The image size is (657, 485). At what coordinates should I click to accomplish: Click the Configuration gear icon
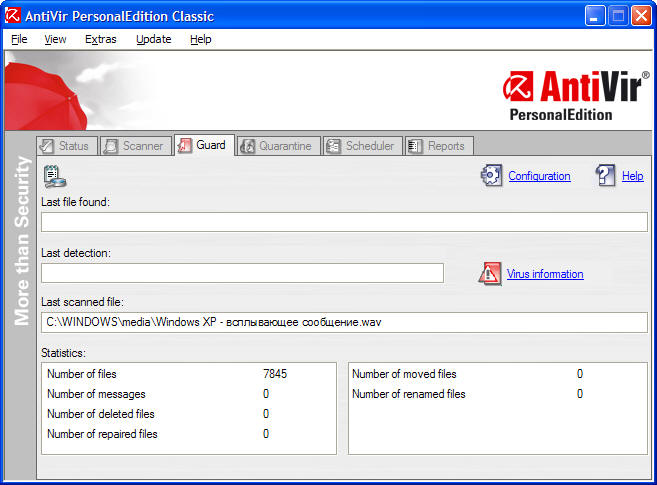tap(491, 175)
